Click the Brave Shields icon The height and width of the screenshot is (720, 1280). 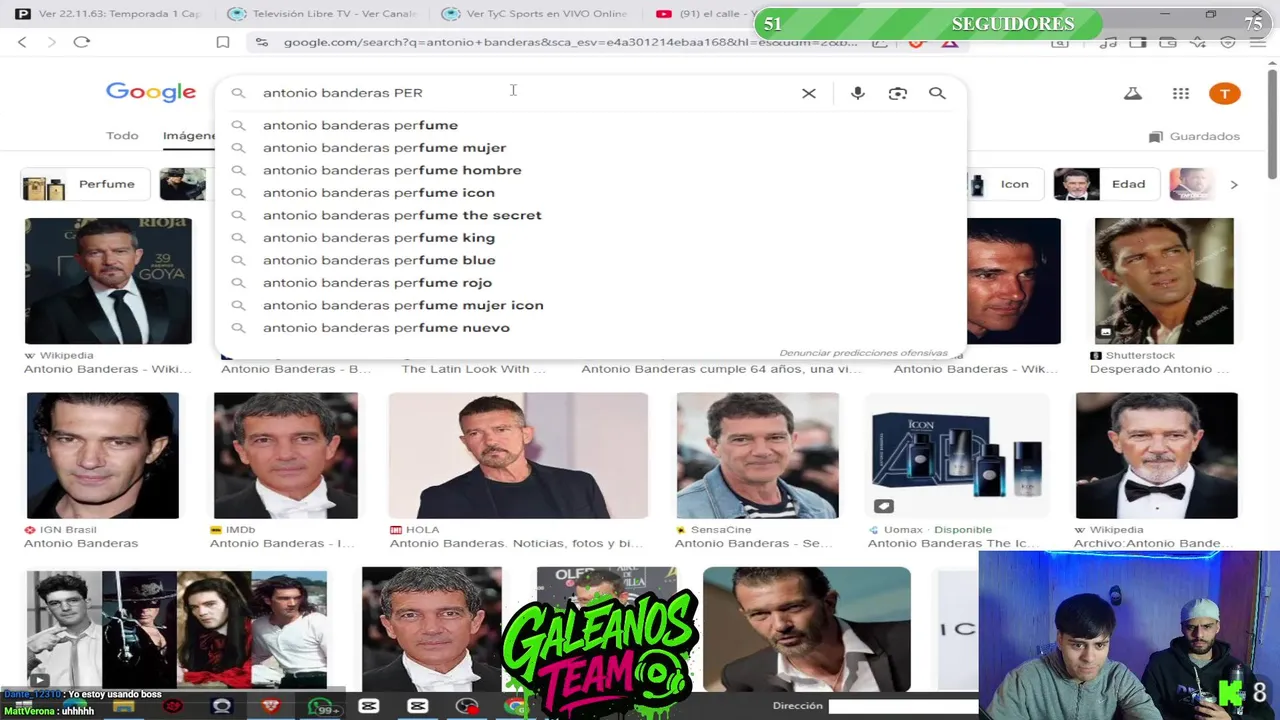coord(918,42)
